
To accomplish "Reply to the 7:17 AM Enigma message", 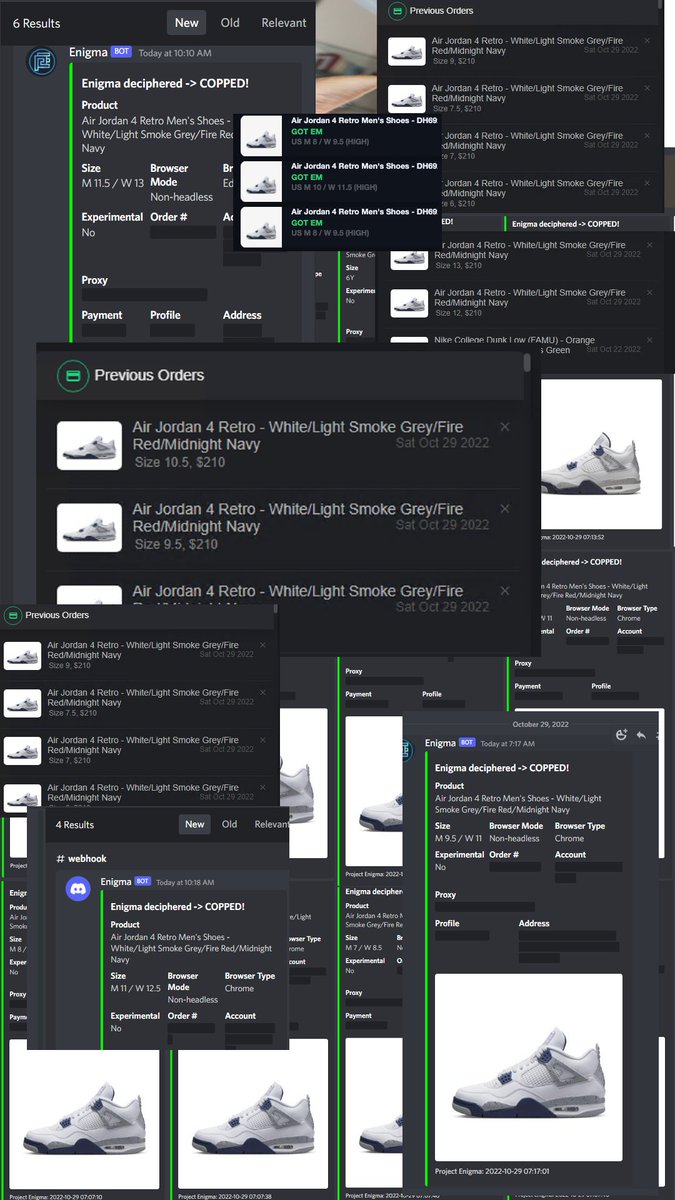I will pos(641,735).
